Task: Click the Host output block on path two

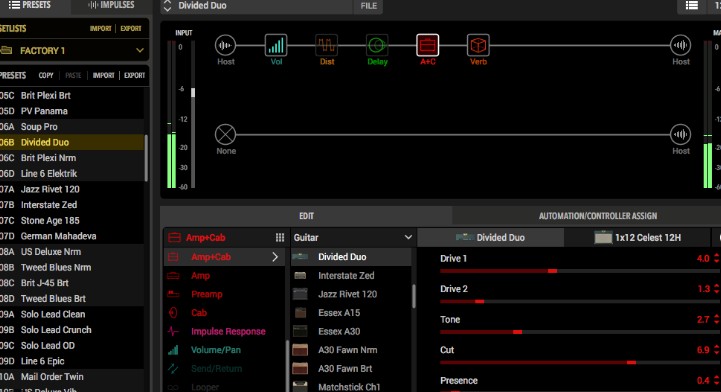Action: [680, 135]
